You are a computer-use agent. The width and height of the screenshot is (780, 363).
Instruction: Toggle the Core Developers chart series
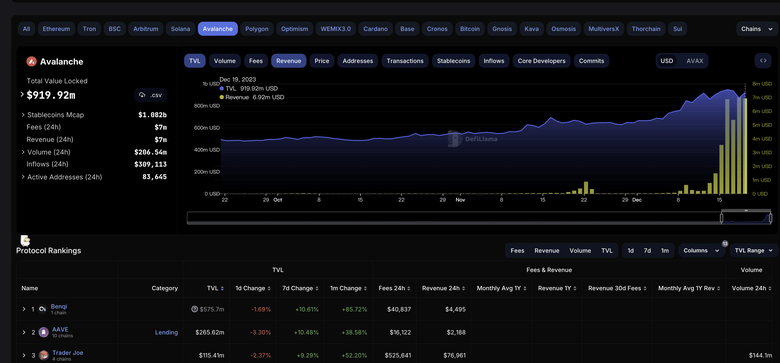click(541, 61)
